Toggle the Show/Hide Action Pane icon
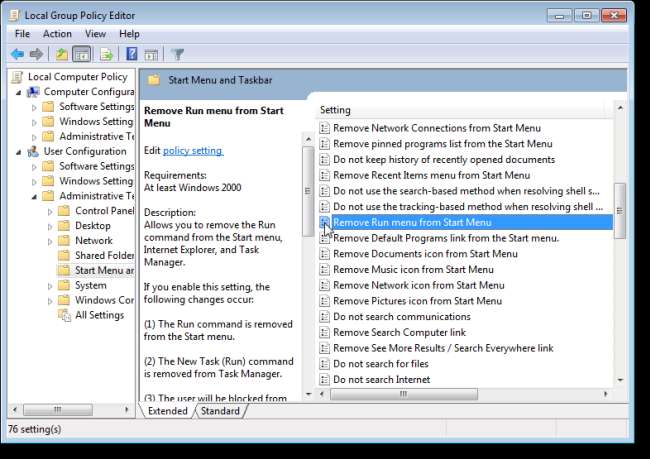The width and height of the screenshot is (650, 459). click(151, 54)
